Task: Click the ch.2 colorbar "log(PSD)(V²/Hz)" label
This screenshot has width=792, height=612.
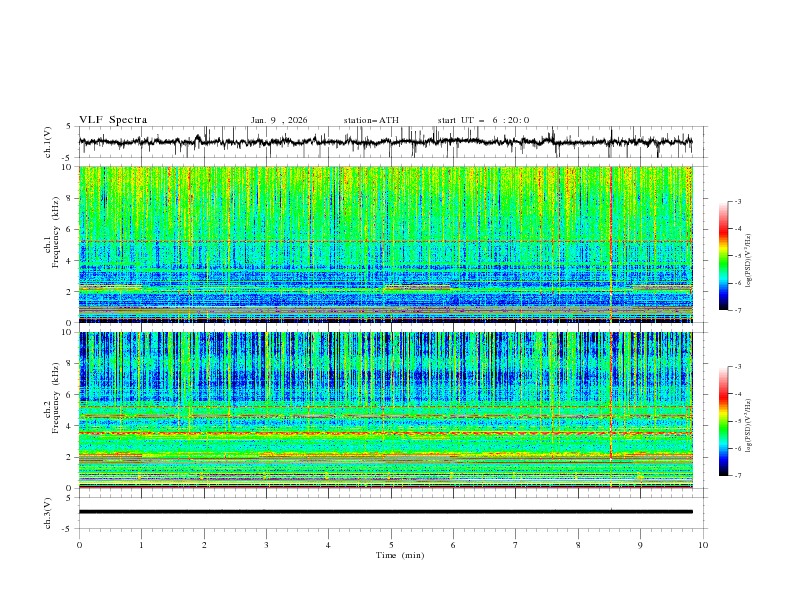Action: (x=749, y=426)
